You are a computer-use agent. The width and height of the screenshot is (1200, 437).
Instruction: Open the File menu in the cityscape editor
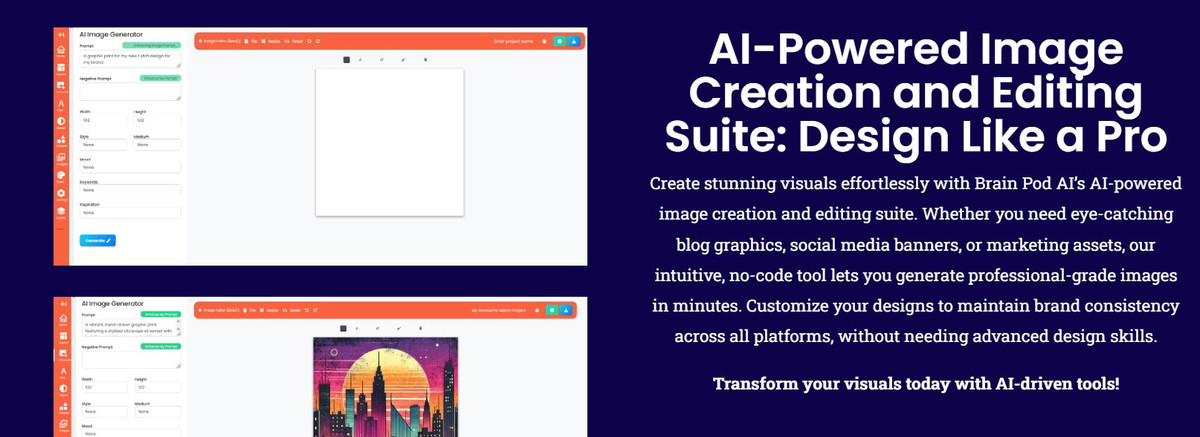pyautogui.click(x=249, y=310)
